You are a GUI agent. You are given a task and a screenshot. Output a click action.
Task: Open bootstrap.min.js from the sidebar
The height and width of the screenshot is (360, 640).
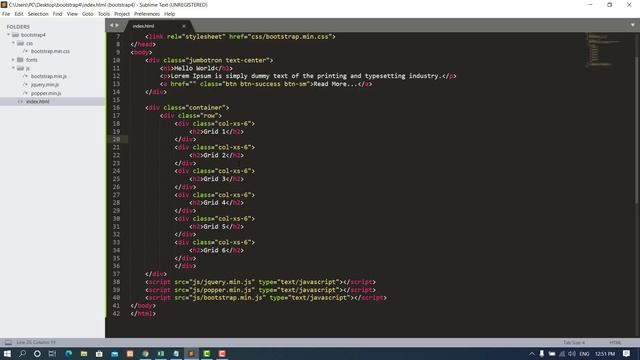pos(49,76)
